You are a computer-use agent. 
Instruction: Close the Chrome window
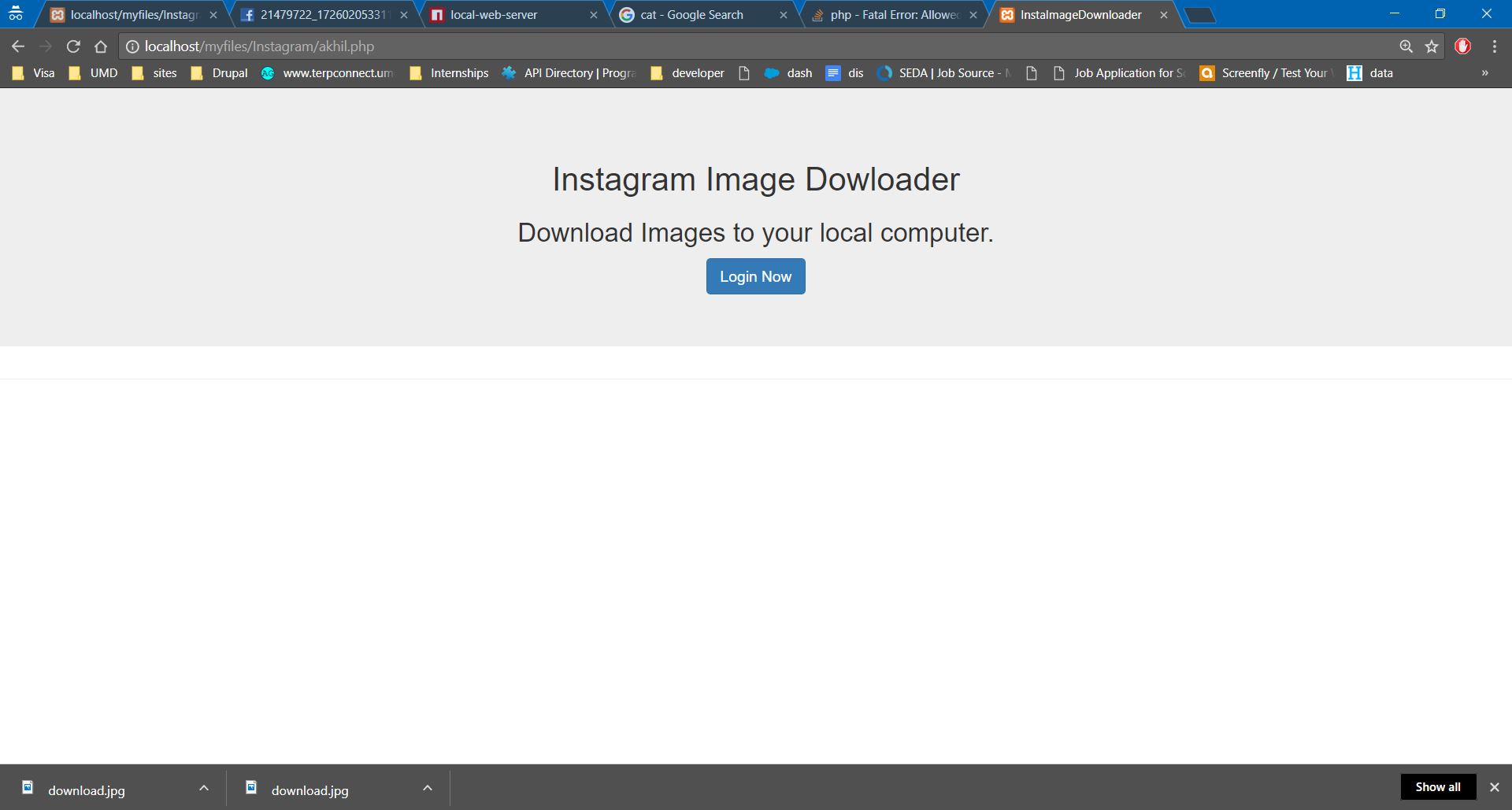click(1486, 13)
